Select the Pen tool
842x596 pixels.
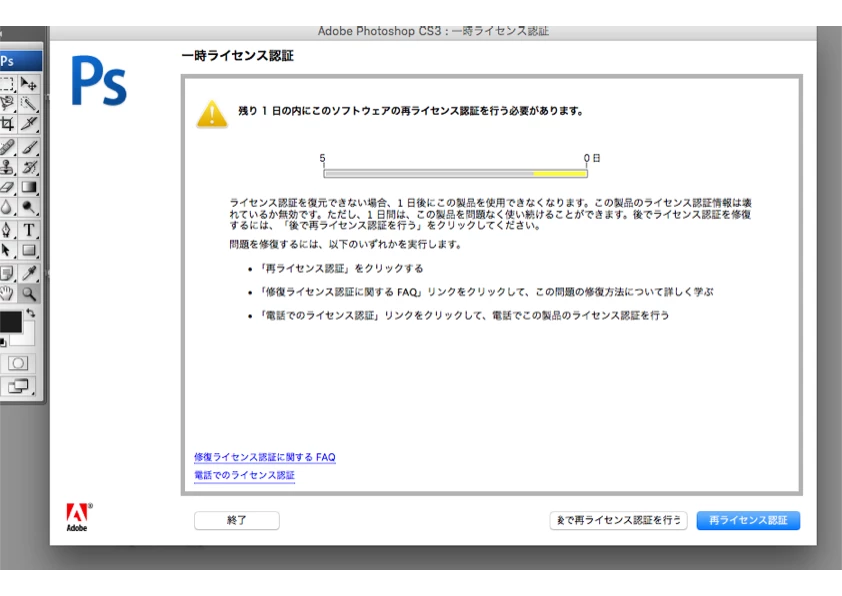(7, 230)
